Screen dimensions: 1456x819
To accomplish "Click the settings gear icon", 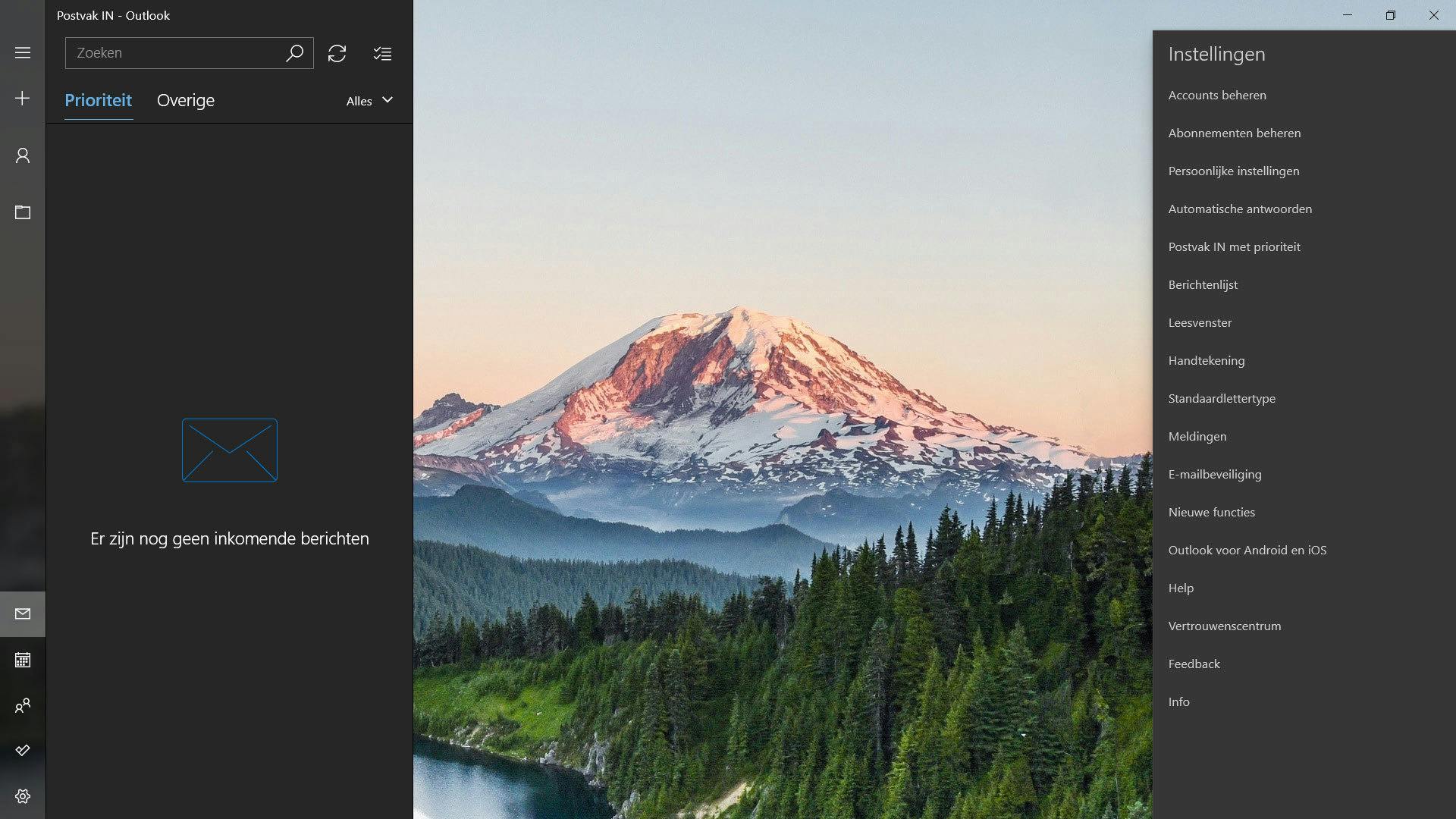I will coord(23,796).
